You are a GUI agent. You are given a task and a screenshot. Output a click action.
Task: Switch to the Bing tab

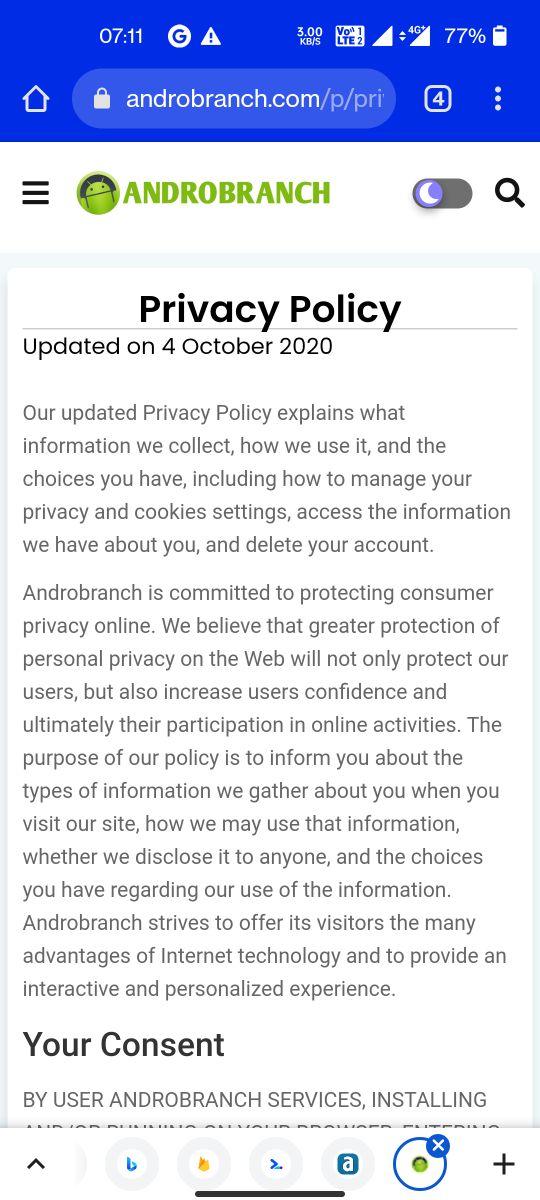131,1164
